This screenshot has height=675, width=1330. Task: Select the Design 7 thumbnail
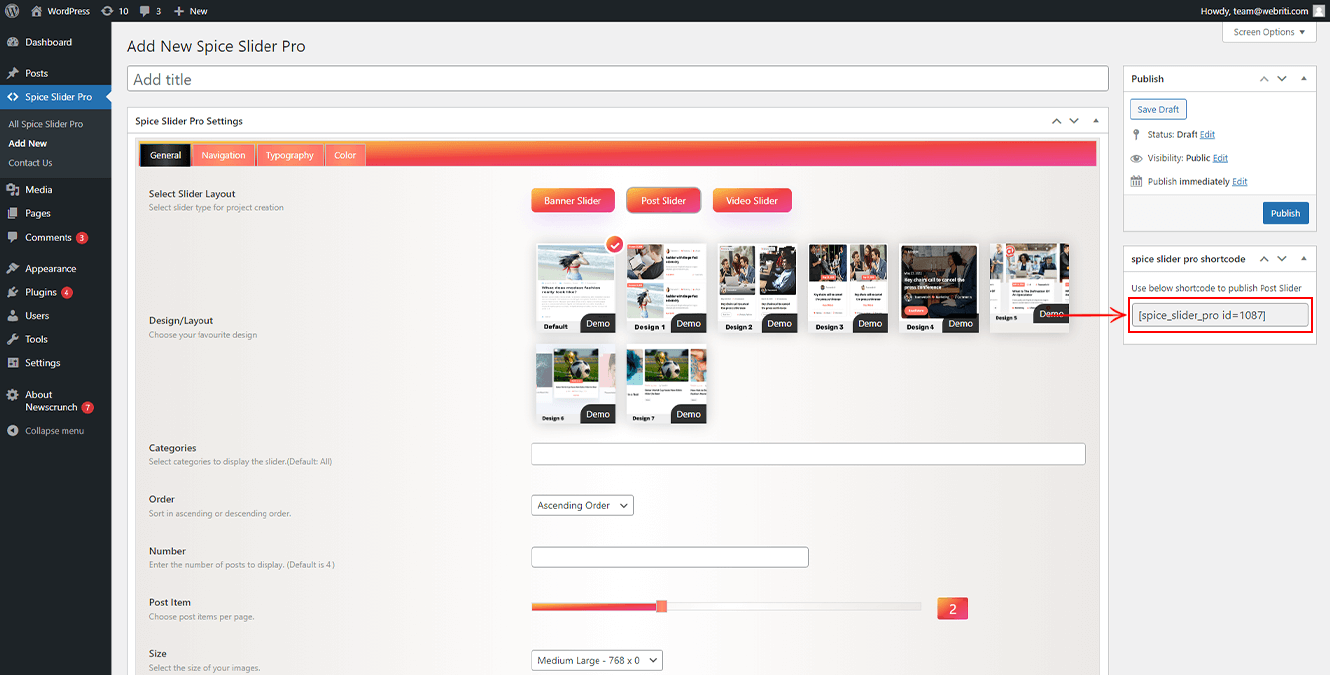pyautogui.click(x=666, y=384)
